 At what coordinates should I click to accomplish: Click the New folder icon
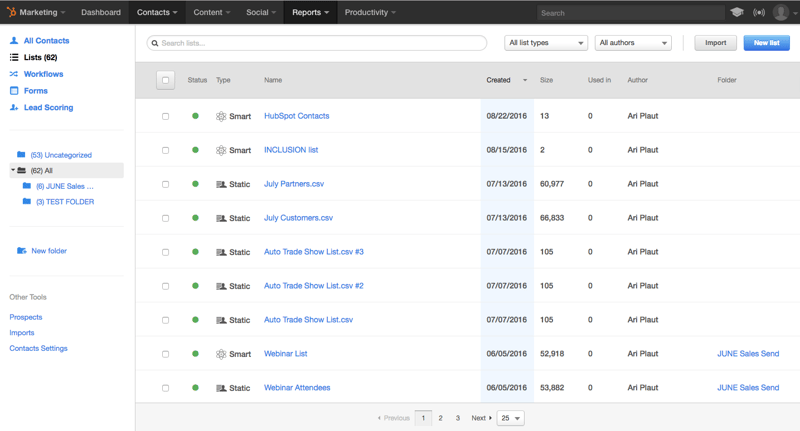tap(22, 251)
